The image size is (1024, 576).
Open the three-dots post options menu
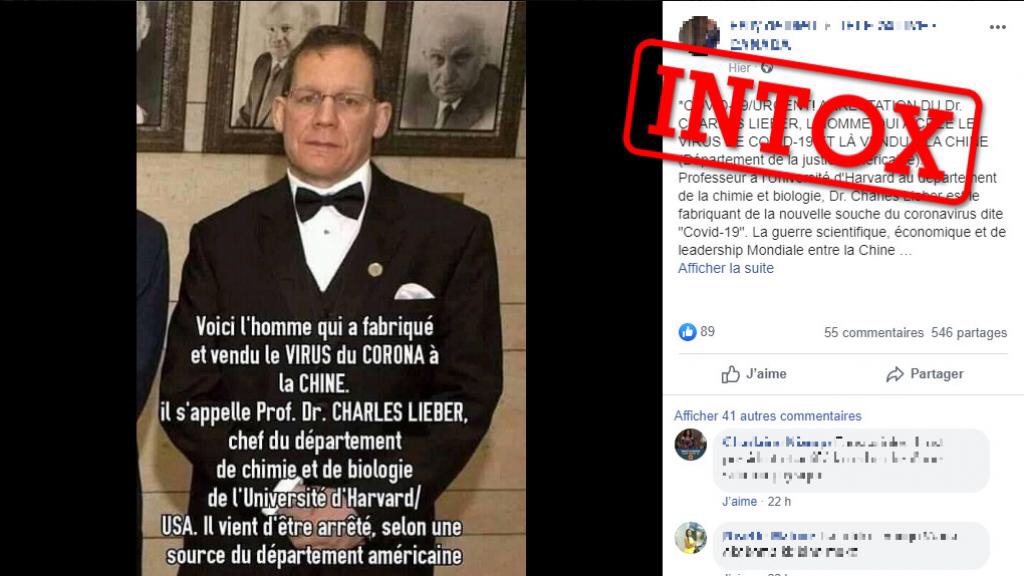tap(997, 27)
